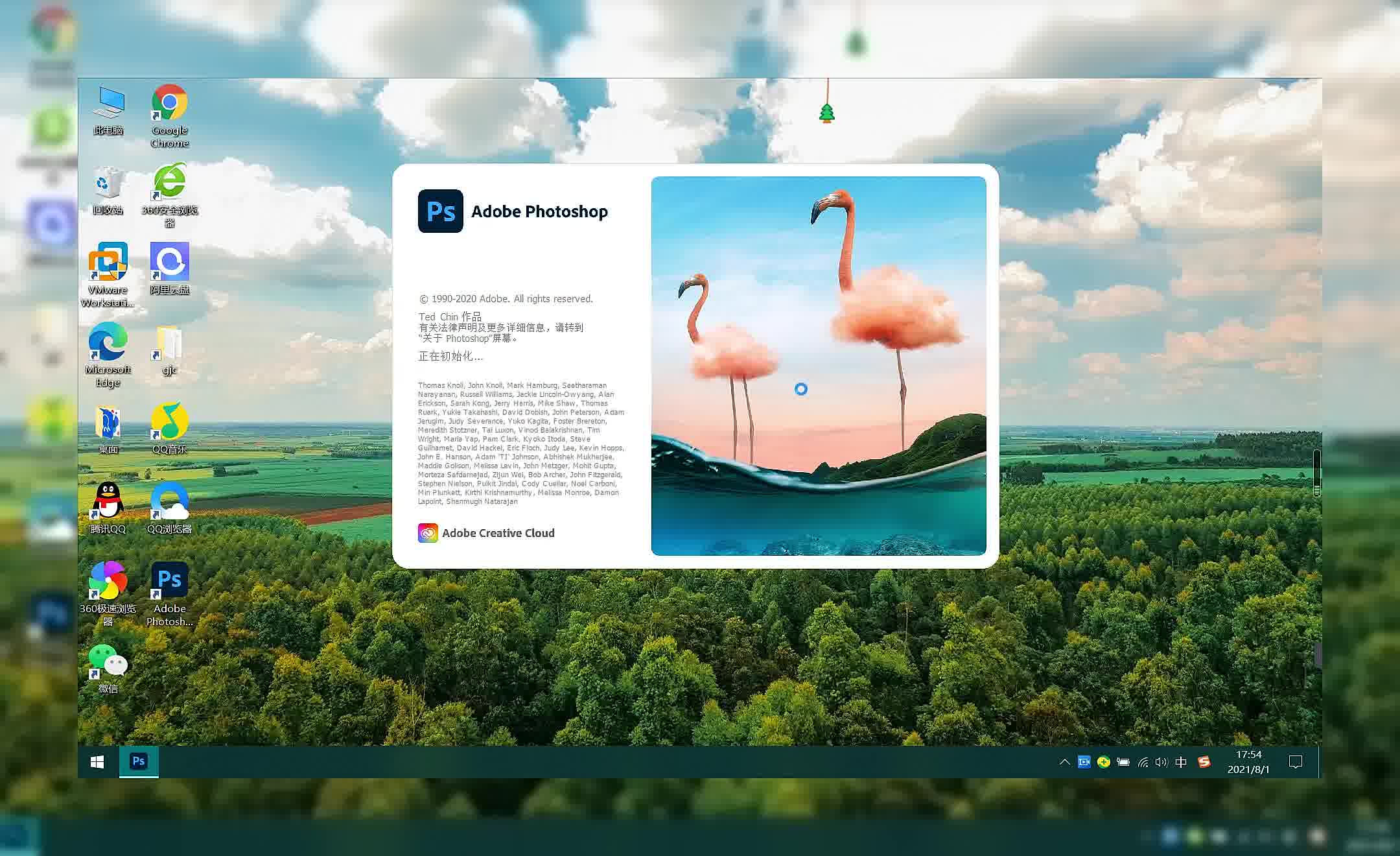Open the 此电脑 desktop icon

(108, 110)
